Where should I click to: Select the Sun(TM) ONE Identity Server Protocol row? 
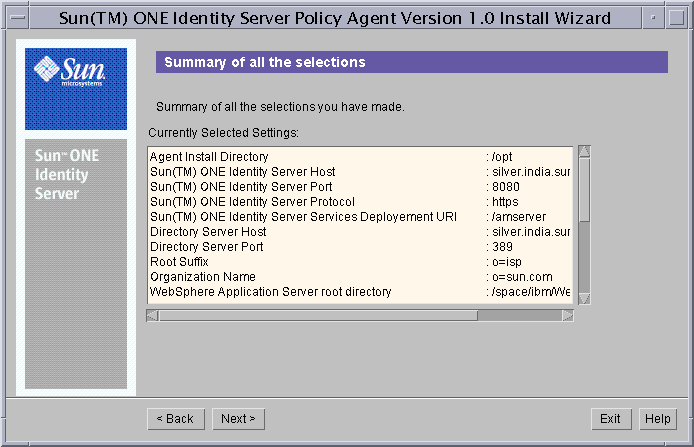click(x=360, y=202)
